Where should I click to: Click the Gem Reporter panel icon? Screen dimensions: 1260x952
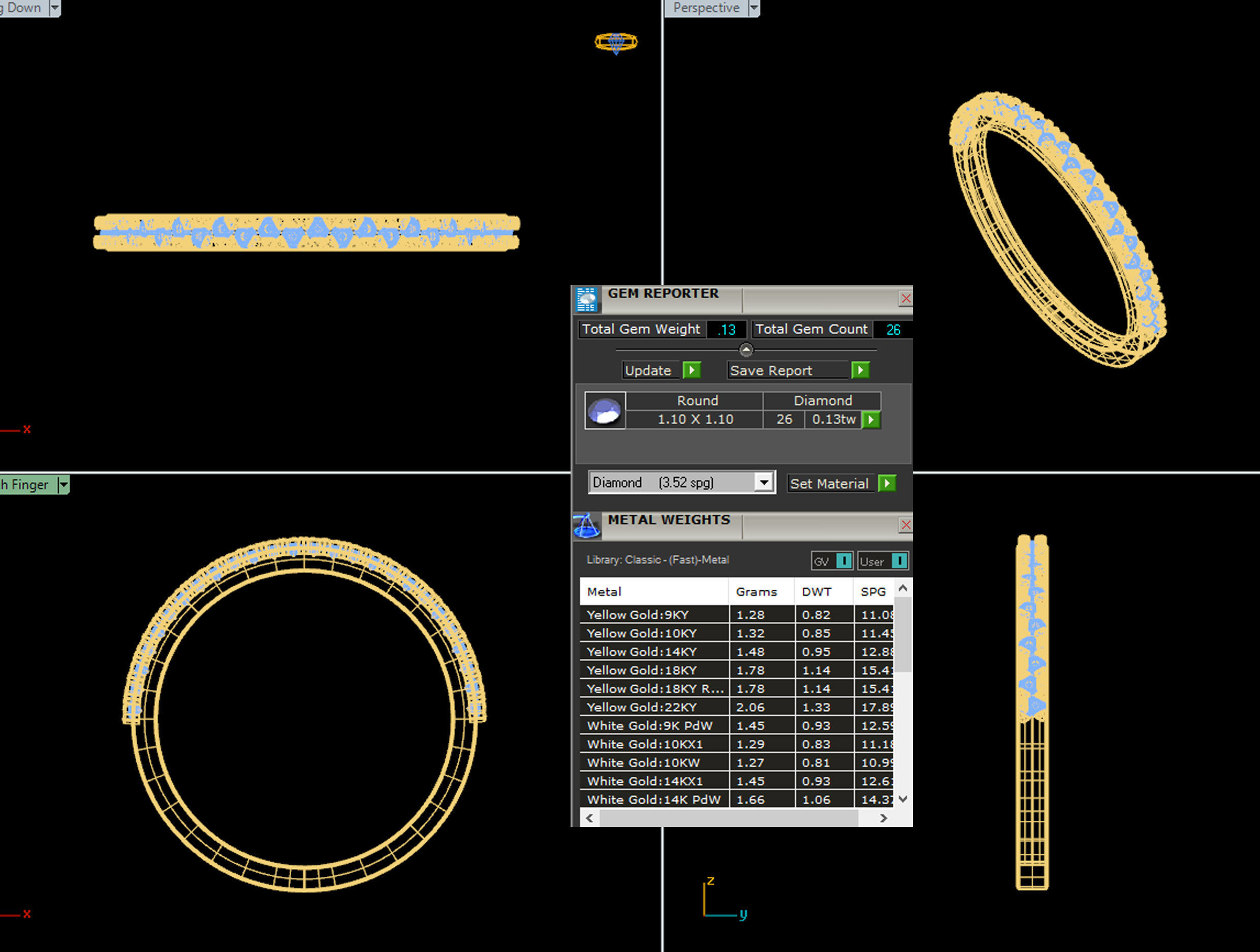coord(586,300)
